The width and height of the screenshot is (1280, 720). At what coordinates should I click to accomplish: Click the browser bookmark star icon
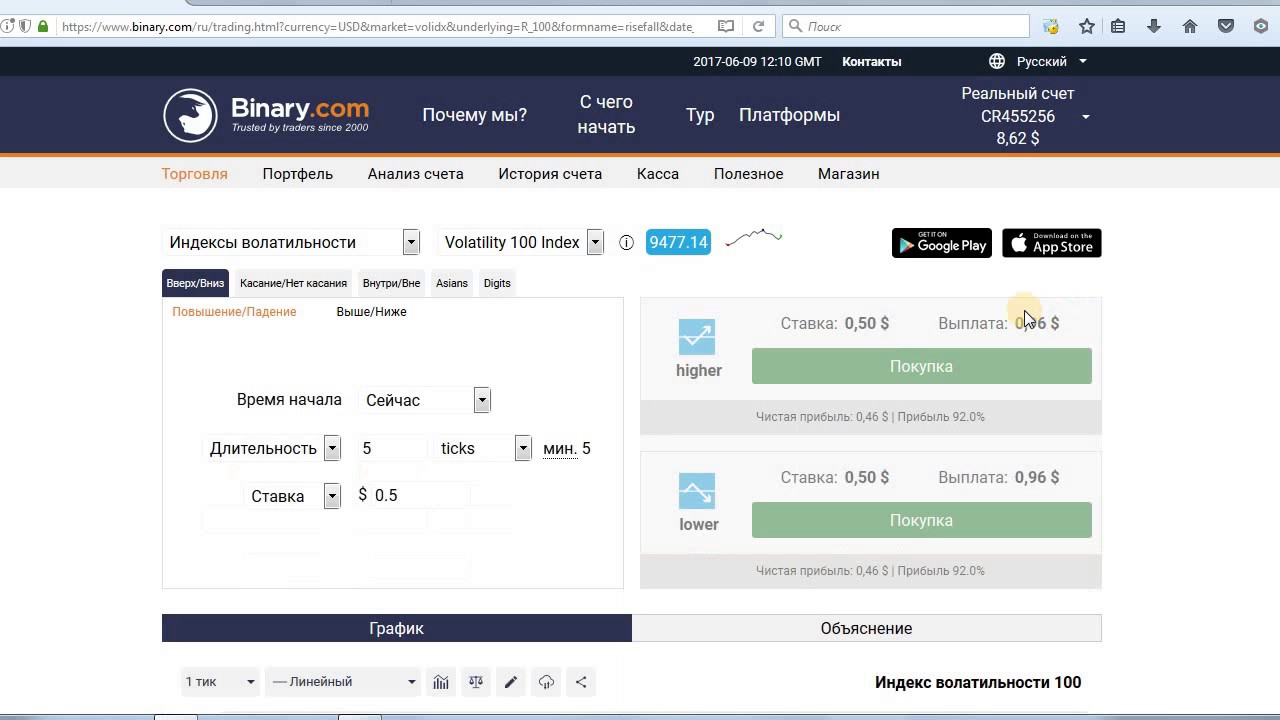tap(1087, 27)
